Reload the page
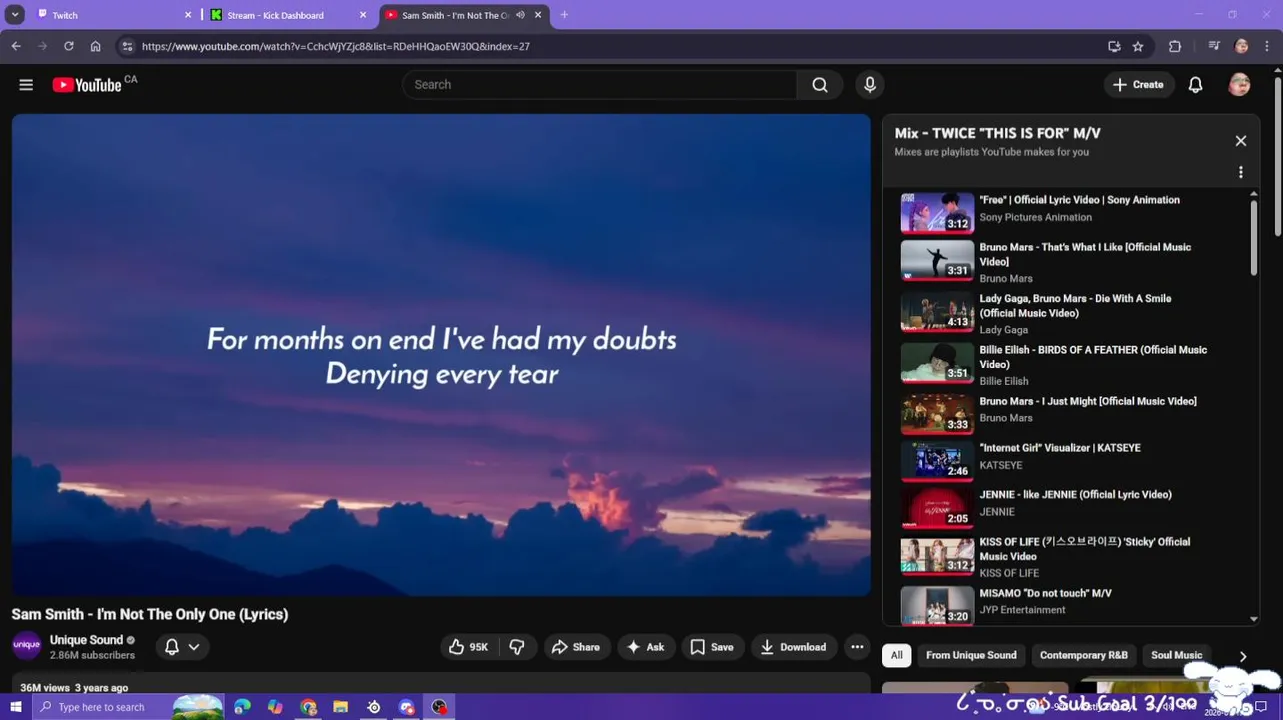This screenshot has height=720, width=1283. coord(68,46)
